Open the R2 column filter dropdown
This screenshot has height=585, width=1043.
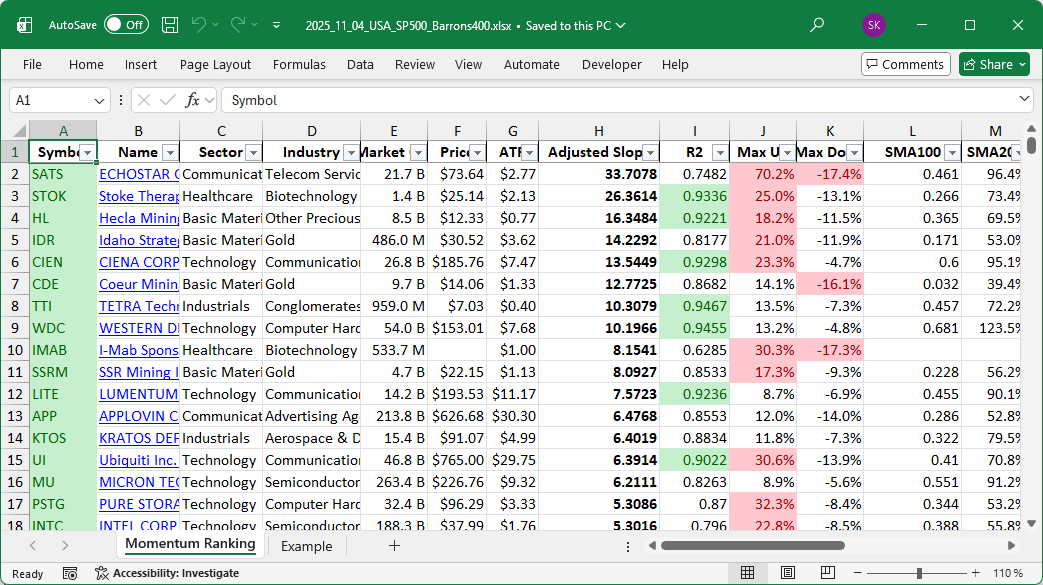pyautogui.click(x=720, y=153)
